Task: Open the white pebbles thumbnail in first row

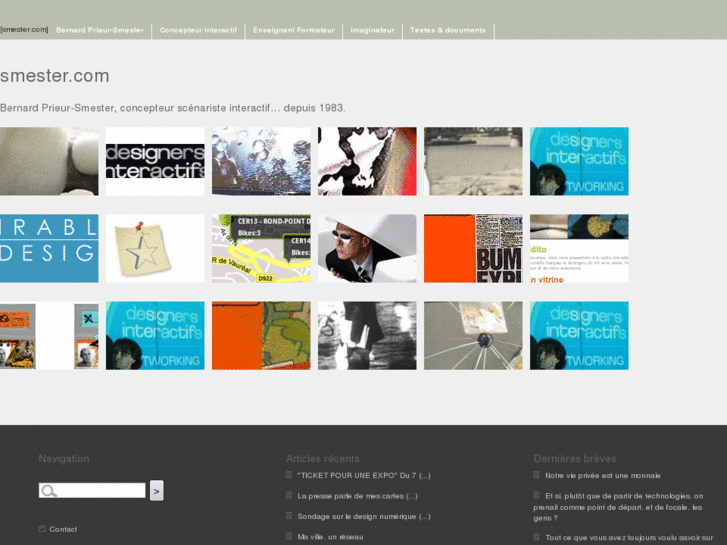Action: 49,161
